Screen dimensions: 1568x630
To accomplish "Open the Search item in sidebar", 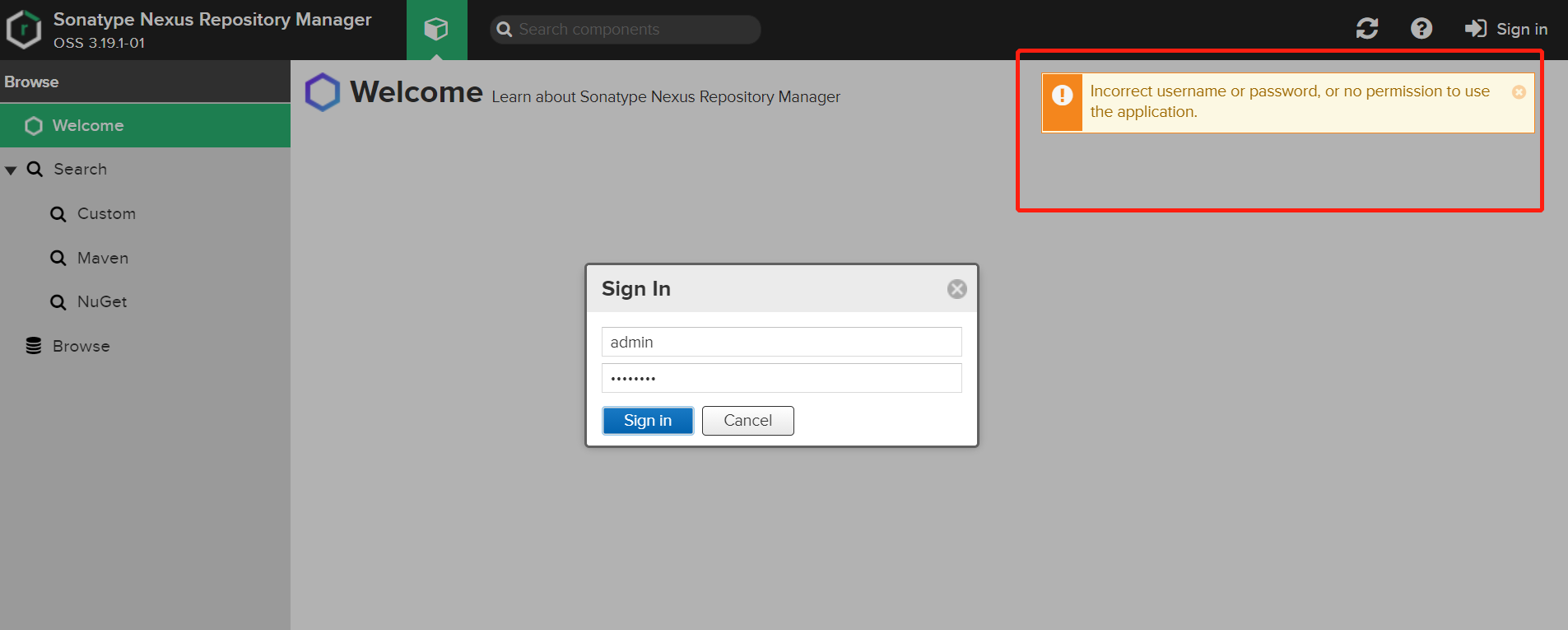I will 80,169.
